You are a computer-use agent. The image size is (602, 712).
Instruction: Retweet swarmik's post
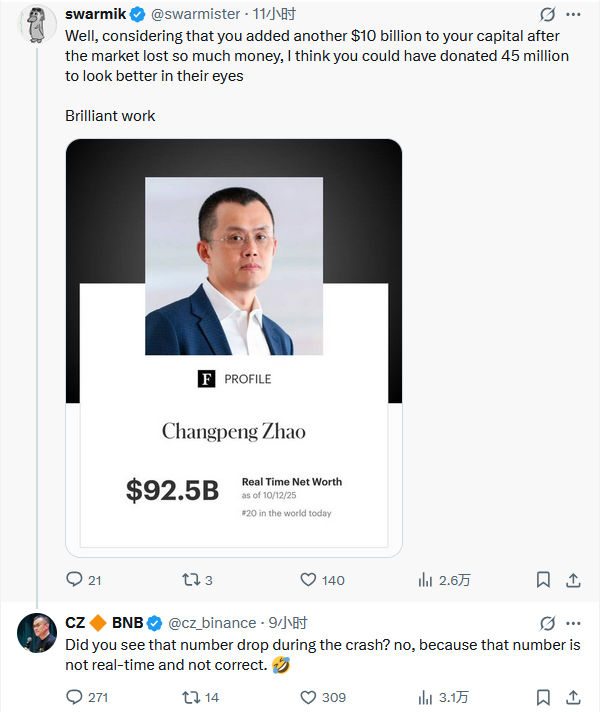tap(188, 579)
